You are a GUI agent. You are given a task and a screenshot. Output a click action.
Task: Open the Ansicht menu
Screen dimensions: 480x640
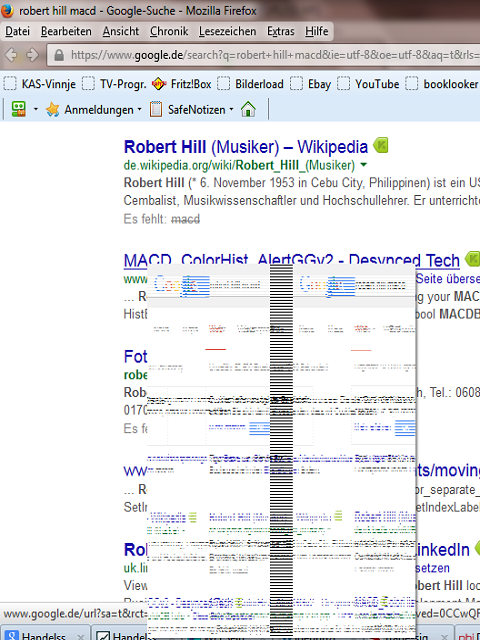click(x=120, y=31)
